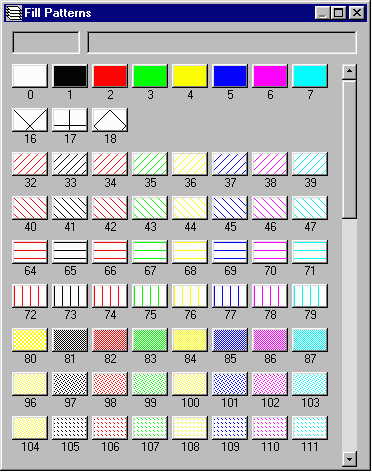Select cyan weave pattern 103

310,384
